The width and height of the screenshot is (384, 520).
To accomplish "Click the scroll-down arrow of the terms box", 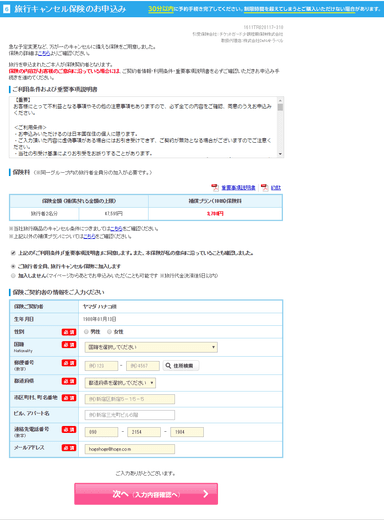I will [280, 154].
